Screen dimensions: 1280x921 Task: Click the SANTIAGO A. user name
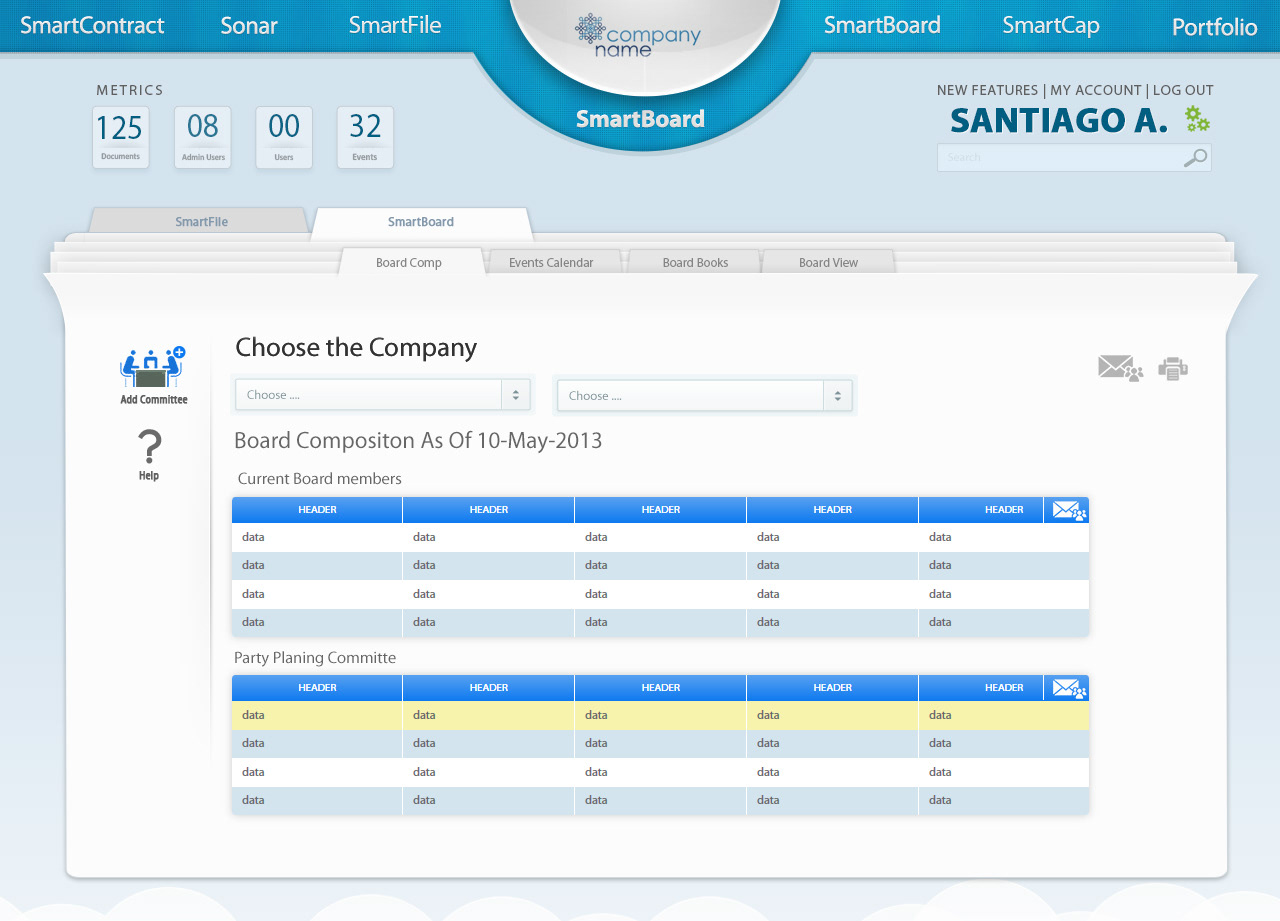point(1059,120)
